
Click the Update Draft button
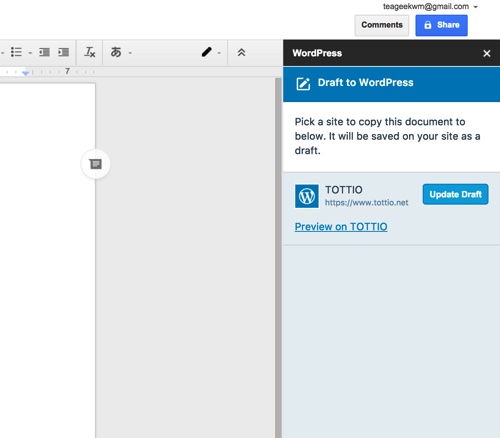click(x=455, y=194)
